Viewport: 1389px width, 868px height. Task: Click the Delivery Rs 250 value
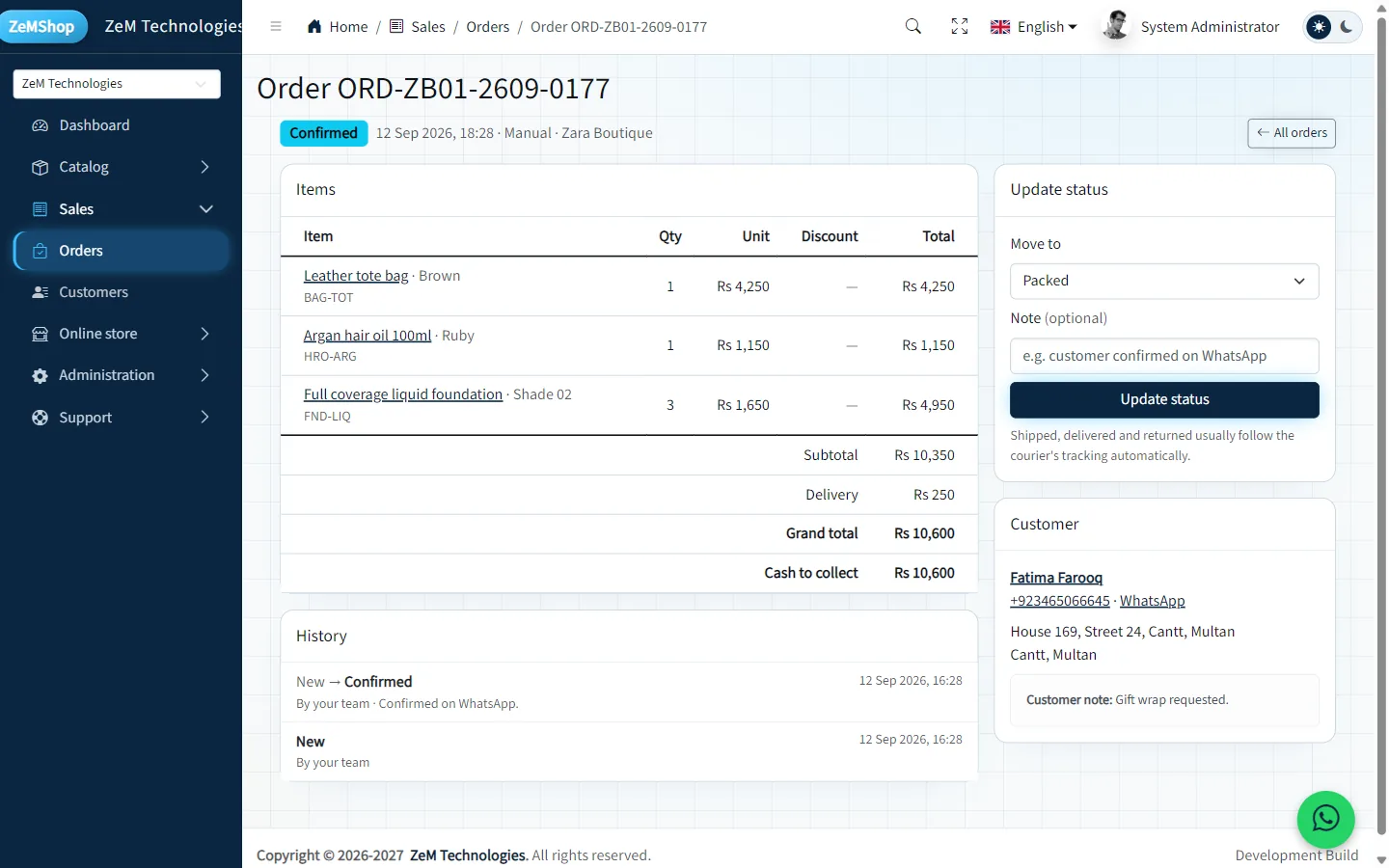[x=934, y=495]
